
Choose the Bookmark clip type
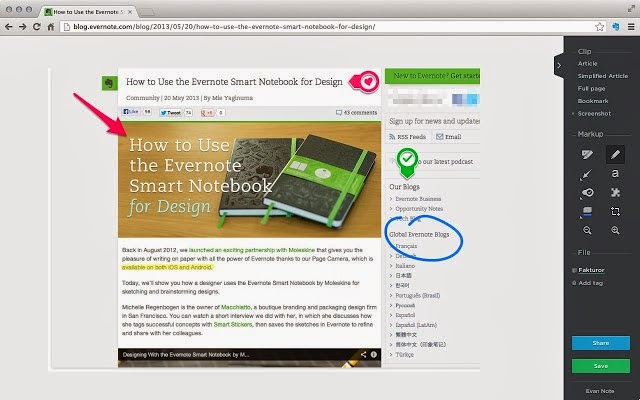(x=593, y=101)
